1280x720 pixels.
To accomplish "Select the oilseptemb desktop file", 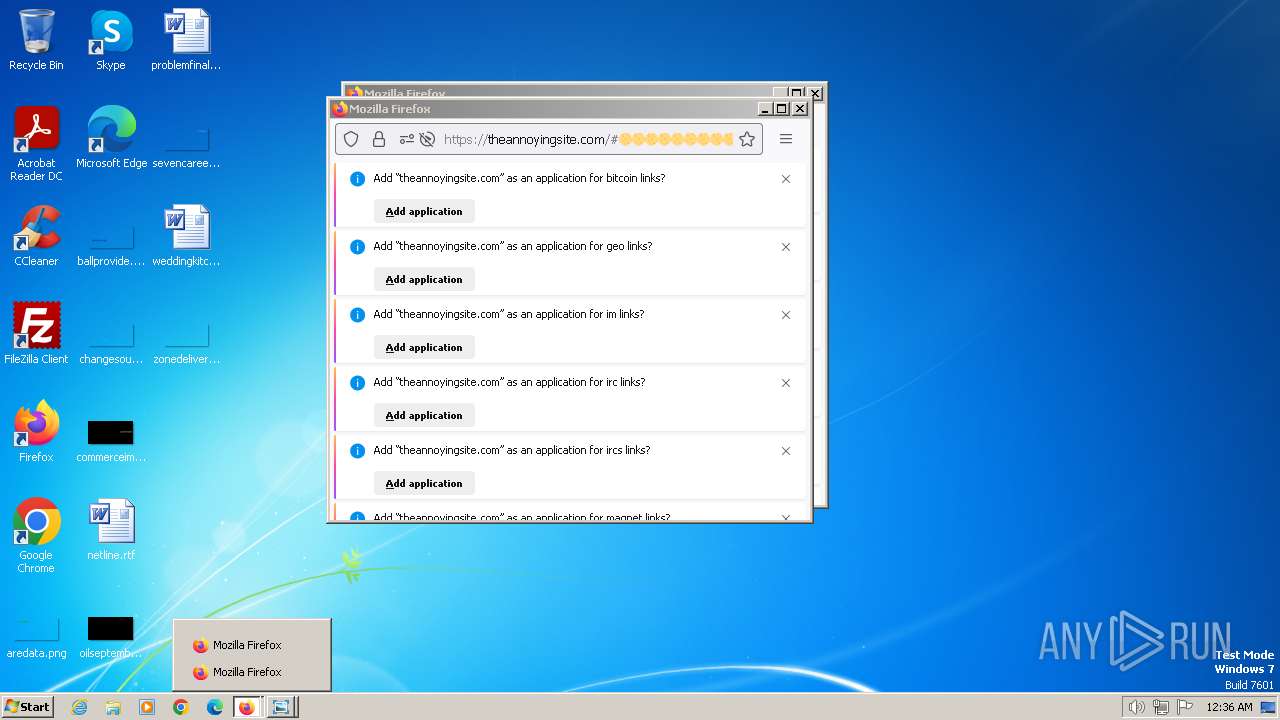I will point(111,636).
